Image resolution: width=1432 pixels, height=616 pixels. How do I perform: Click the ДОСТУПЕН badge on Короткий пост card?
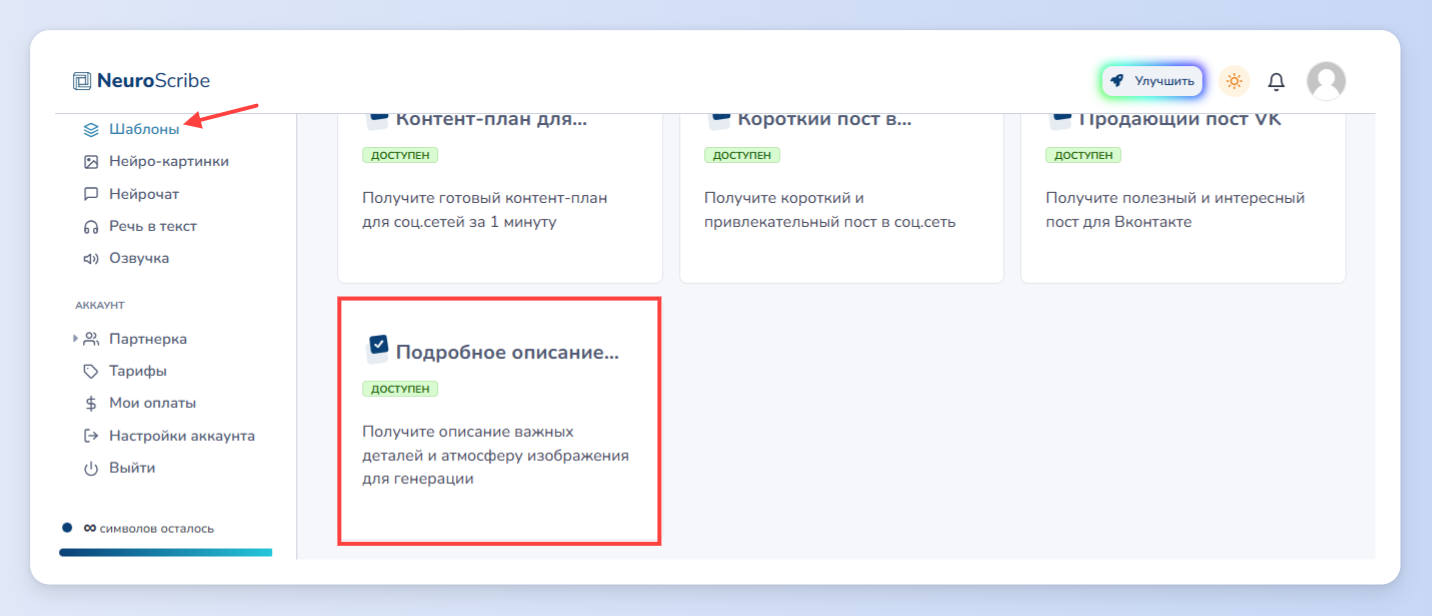click(742, 155)
